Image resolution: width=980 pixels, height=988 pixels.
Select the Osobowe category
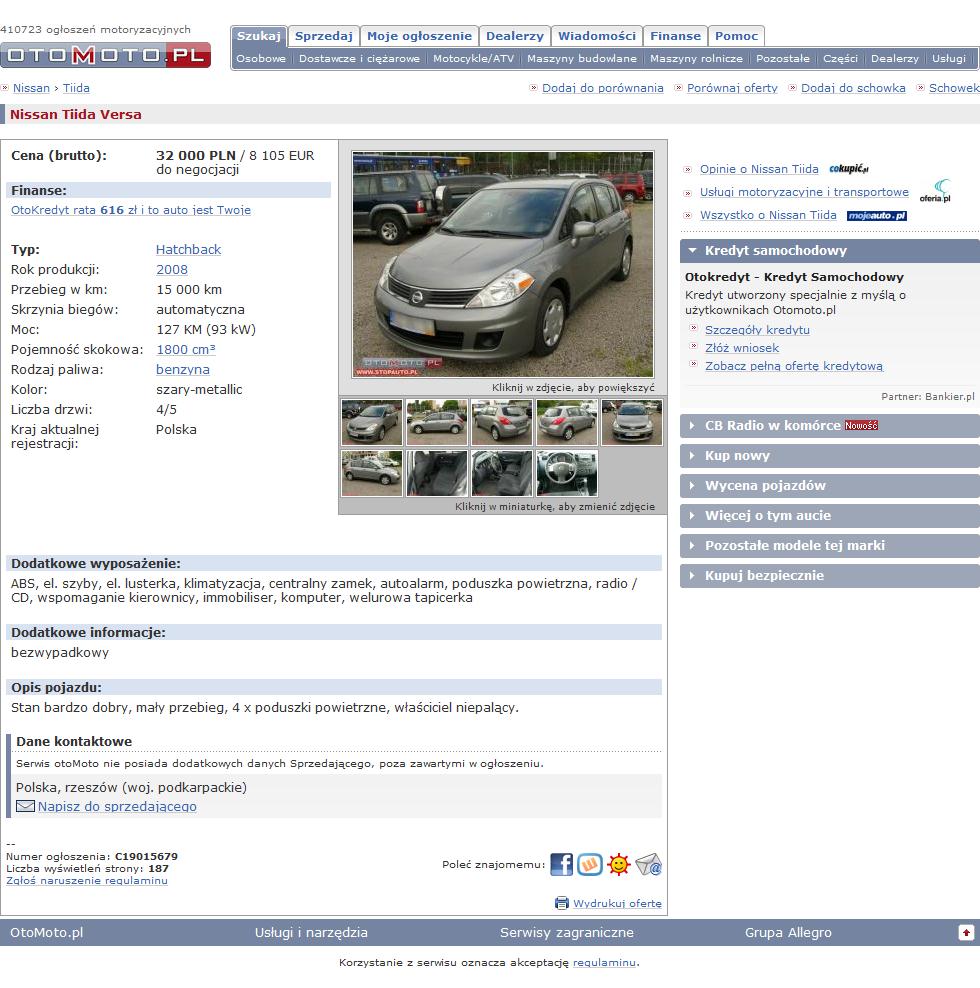click(x=261, y=59)
